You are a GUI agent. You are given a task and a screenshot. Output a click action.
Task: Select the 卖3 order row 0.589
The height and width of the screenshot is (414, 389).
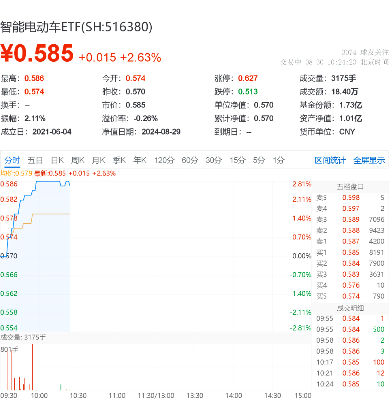coord(350,220)
